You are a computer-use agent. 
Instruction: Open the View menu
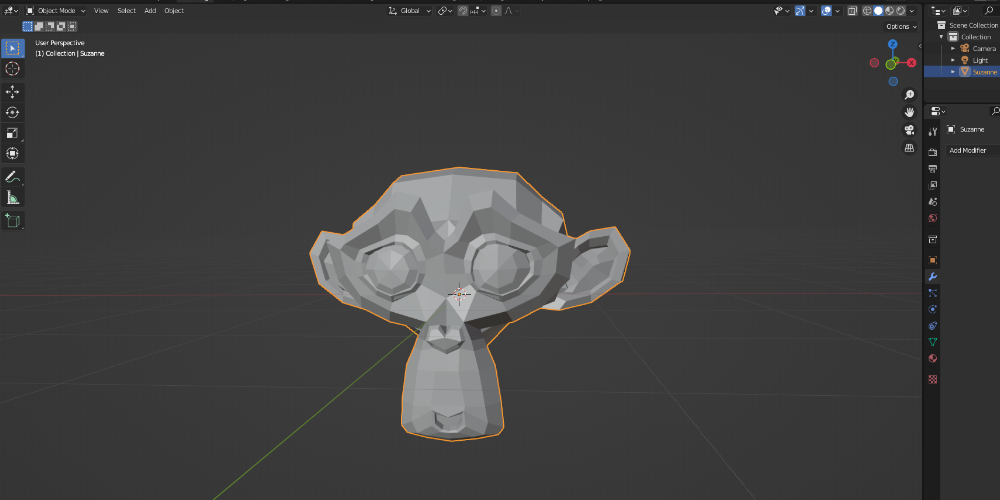point(101,11)
